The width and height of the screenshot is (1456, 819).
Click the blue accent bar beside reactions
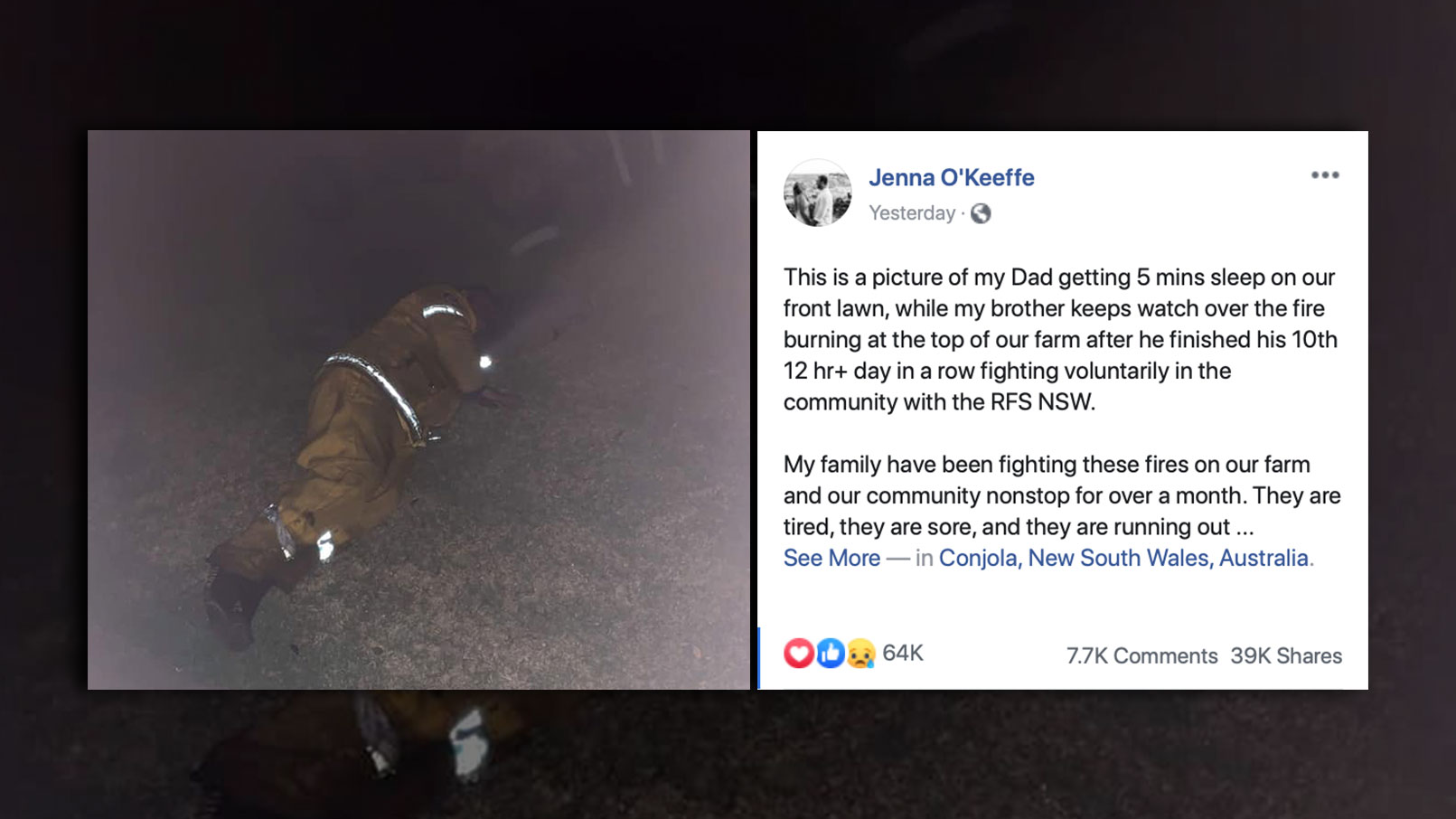tap(759, 658)
